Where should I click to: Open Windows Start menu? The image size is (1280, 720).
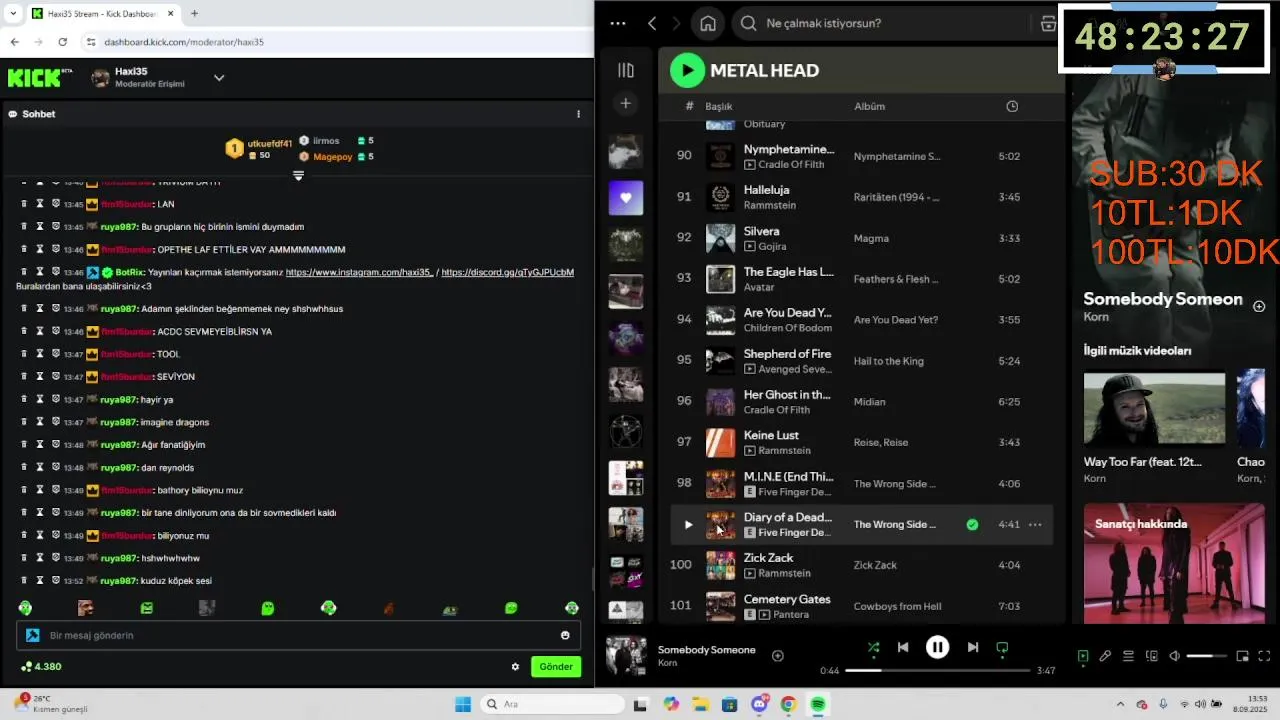click(463, 704)
